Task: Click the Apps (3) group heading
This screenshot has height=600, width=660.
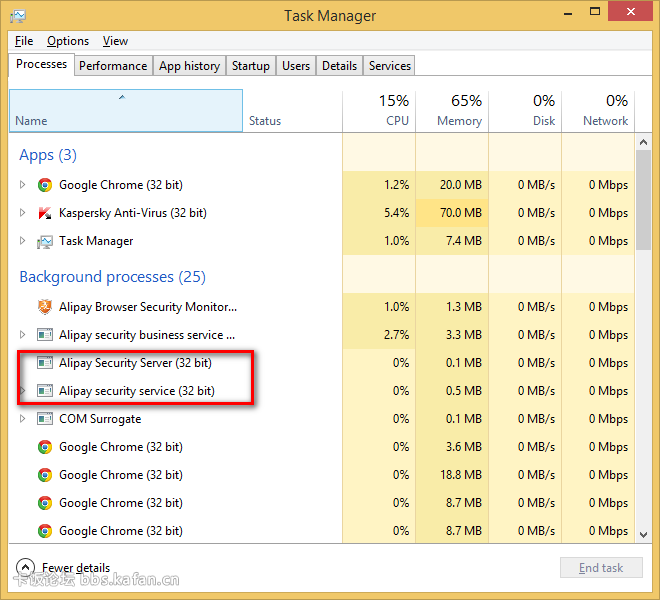Action: click(x=48, y=155)
